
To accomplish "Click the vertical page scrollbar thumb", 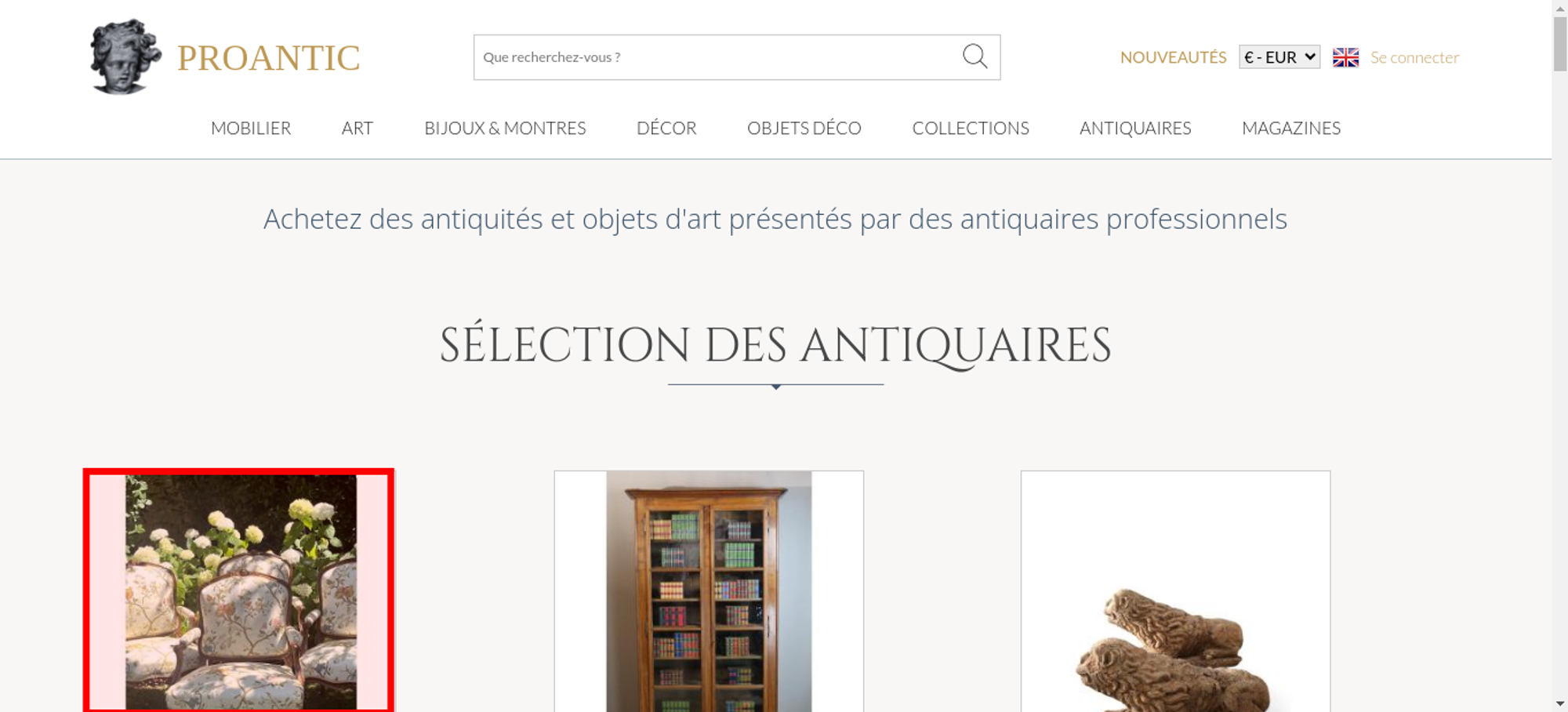I will 1560,43.
